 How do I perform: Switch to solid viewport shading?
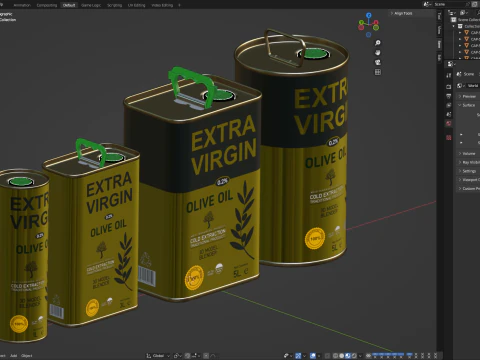coord(341,356)
